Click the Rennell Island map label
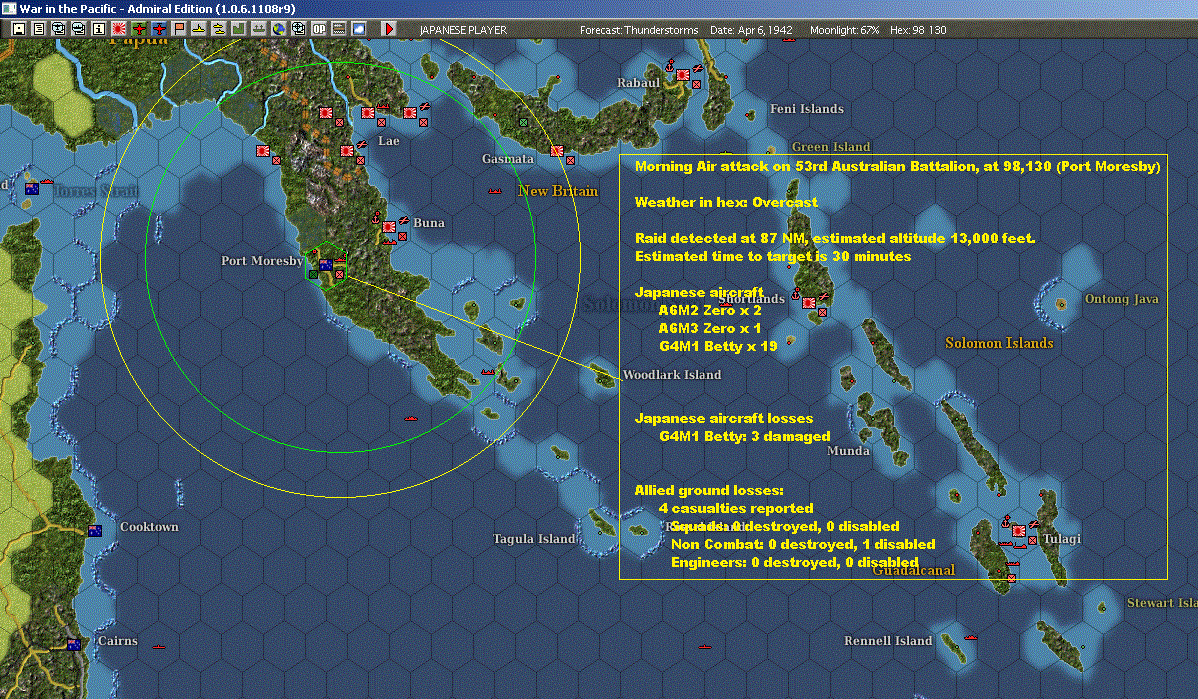 click(888, 640)
